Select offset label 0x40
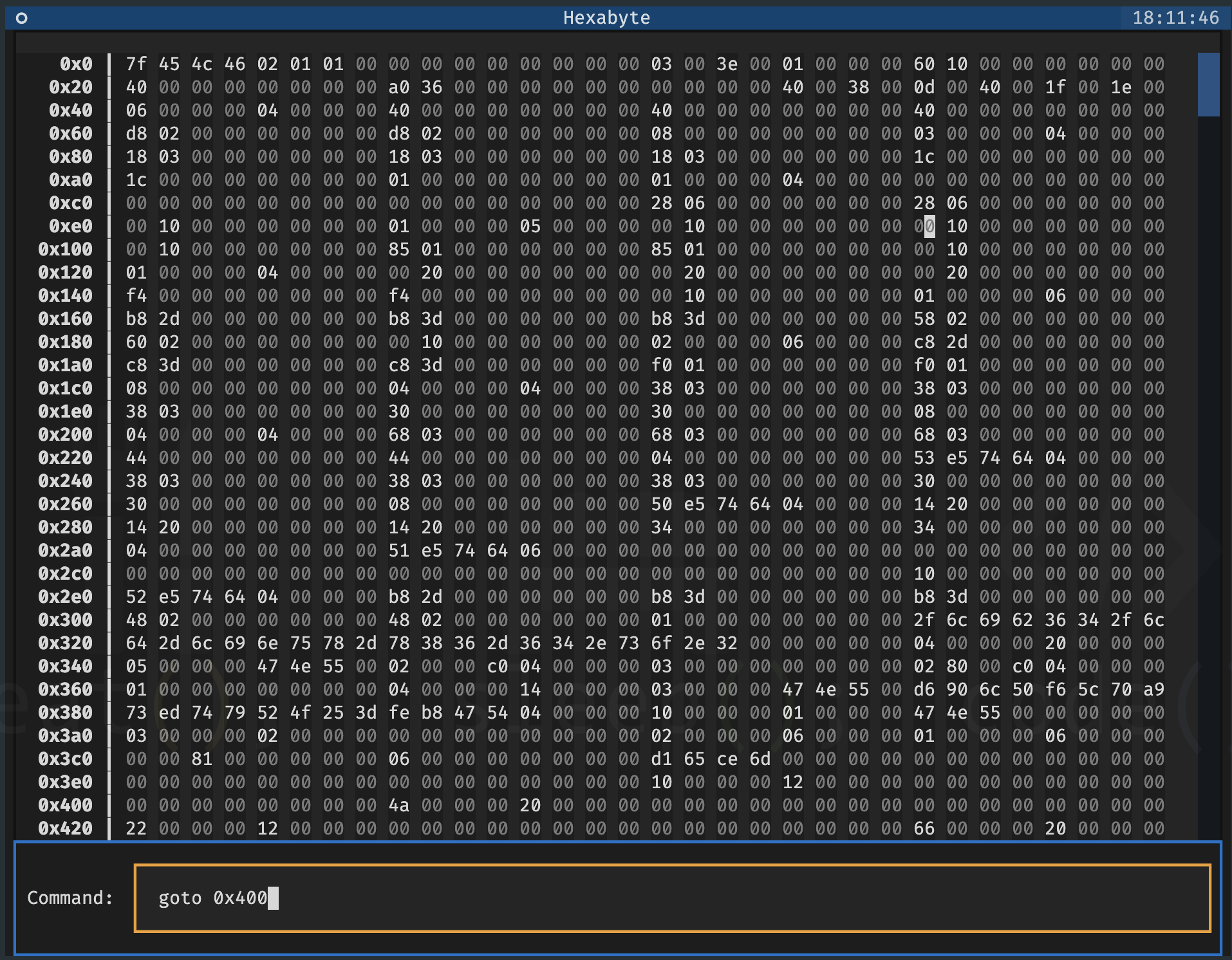 71,110
